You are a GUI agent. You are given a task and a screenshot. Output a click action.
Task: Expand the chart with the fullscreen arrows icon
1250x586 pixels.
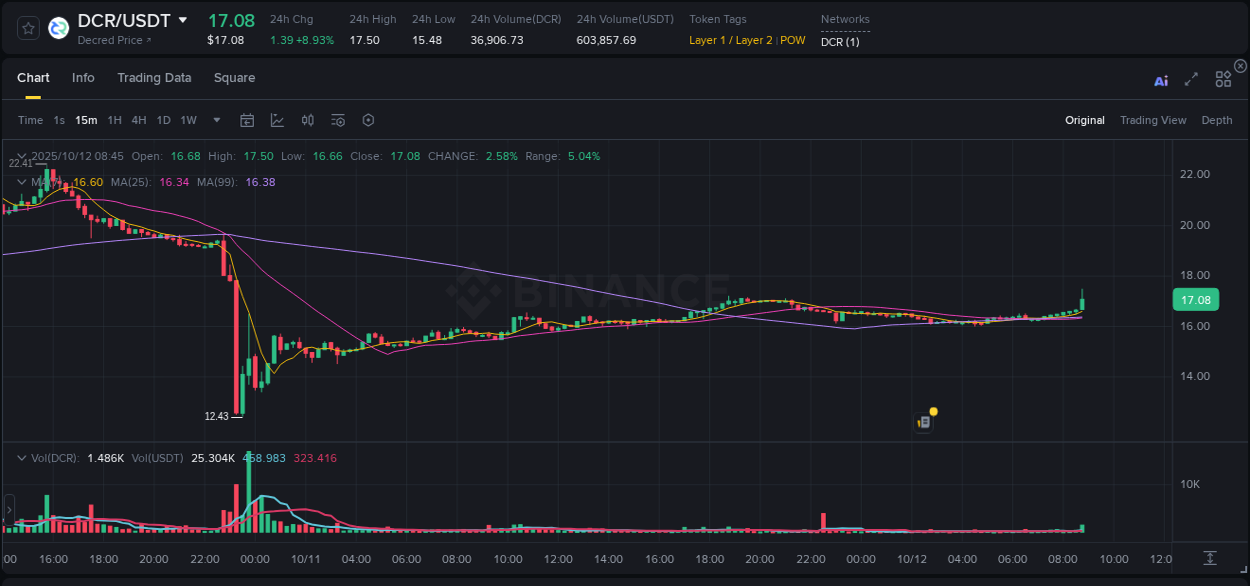coord(1191,80)
